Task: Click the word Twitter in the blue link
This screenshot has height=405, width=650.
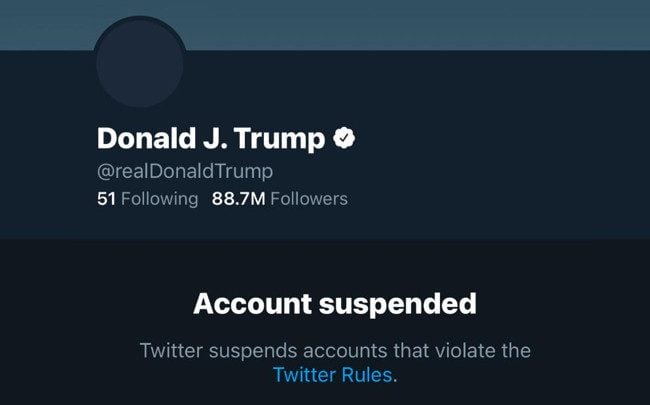Action: 305,375
